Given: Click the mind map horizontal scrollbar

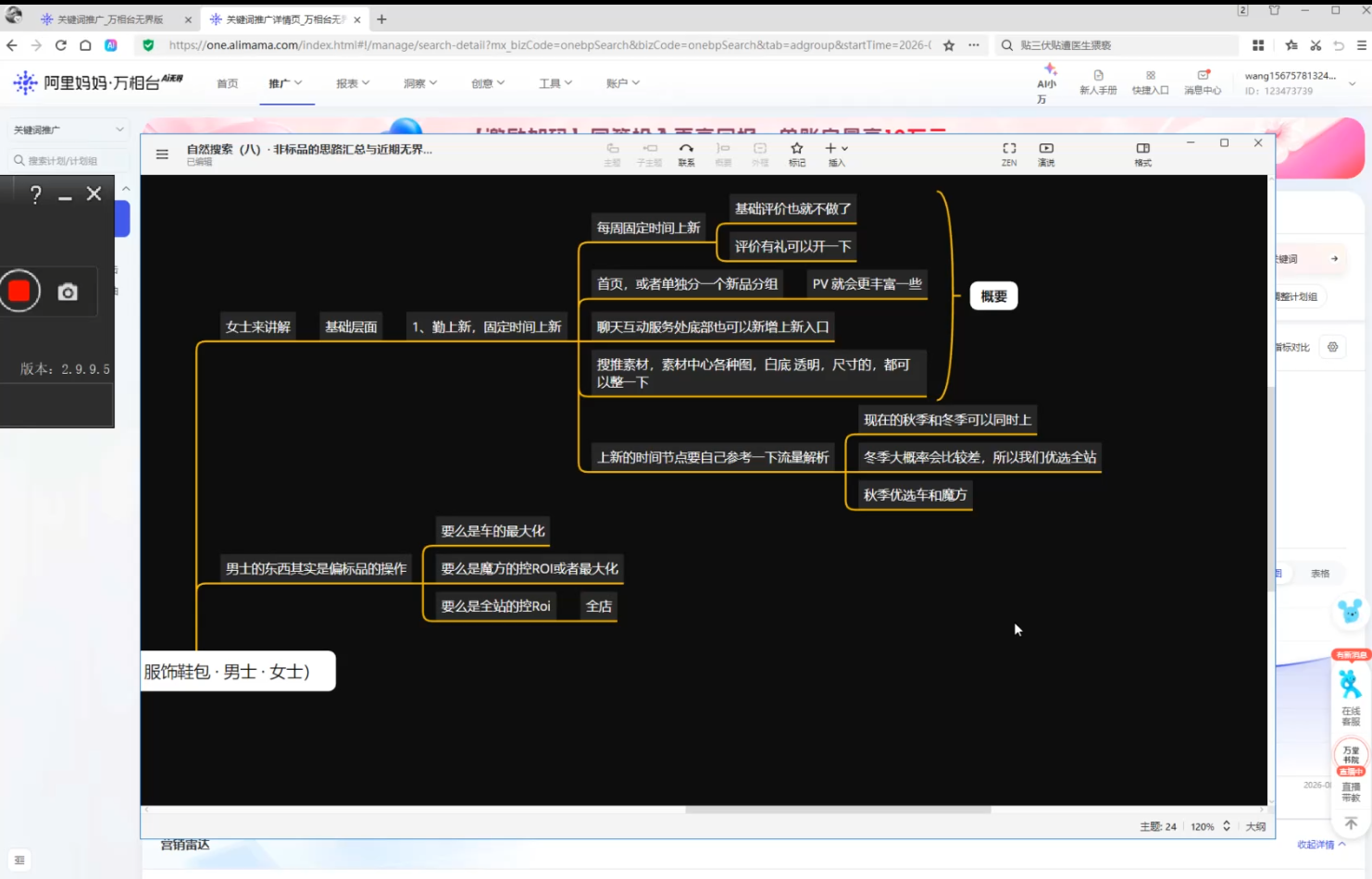Looking at the screenshot, I should click(x=838, y=810).
